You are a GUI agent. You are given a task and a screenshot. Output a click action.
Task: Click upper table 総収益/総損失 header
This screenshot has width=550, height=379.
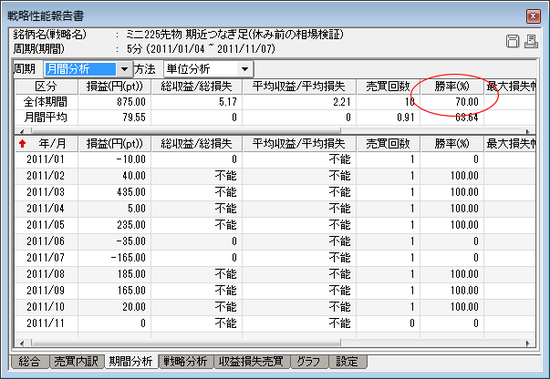coord(196,87)
